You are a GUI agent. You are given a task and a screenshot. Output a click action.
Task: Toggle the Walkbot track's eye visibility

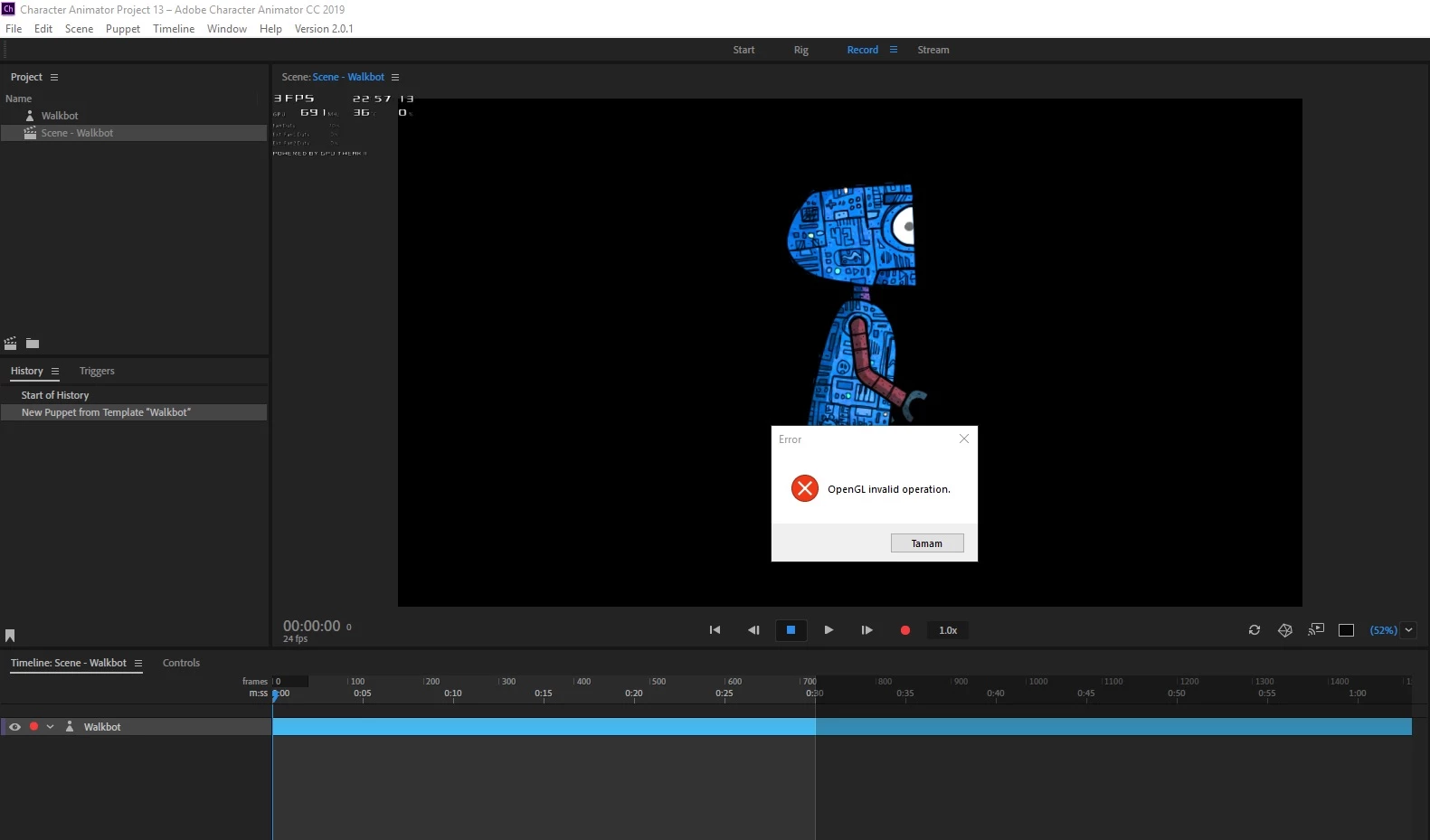(x=14, y=727)
